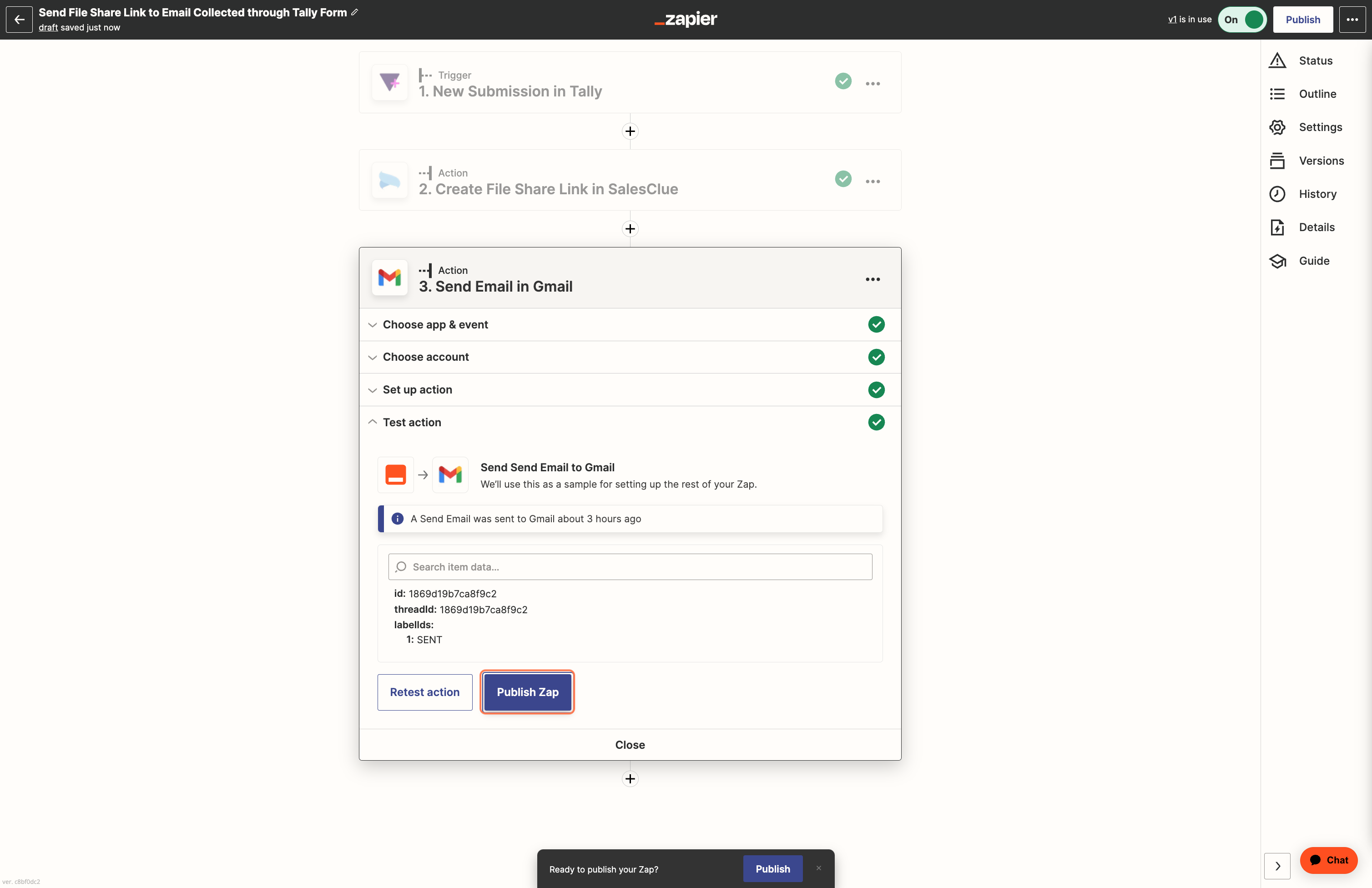This screenshot has width=1372, height=888.
Task: Click SalesClue step green checkmark
Action: (x=843, y=179)
